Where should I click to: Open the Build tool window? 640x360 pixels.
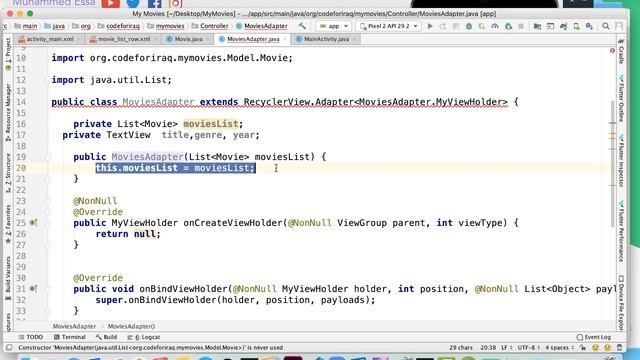tap(106, 337)
